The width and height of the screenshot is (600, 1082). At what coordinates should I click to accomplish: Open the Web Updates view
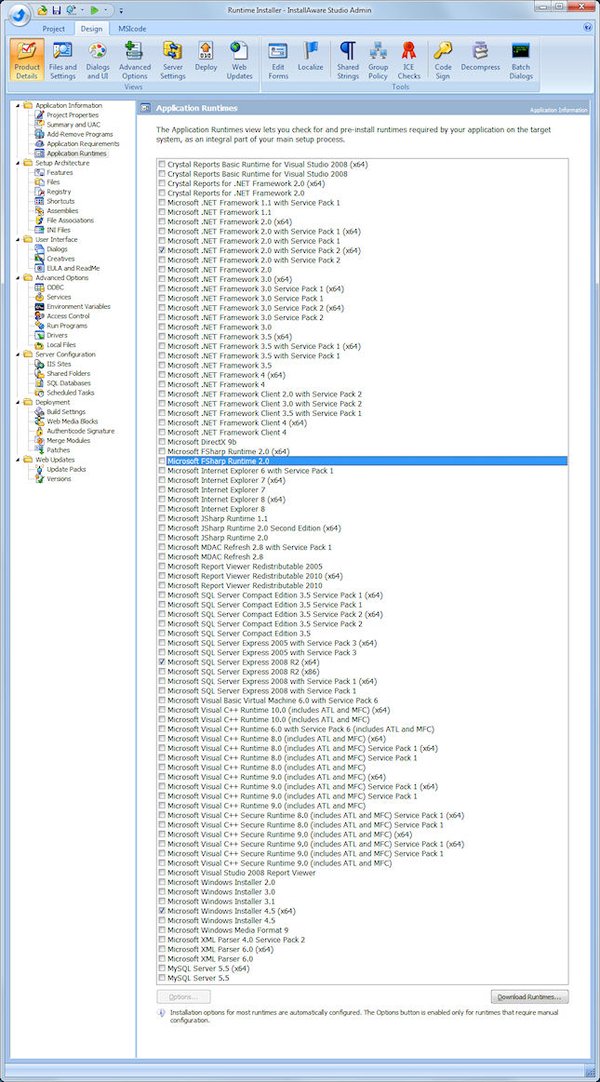[239, 61]
